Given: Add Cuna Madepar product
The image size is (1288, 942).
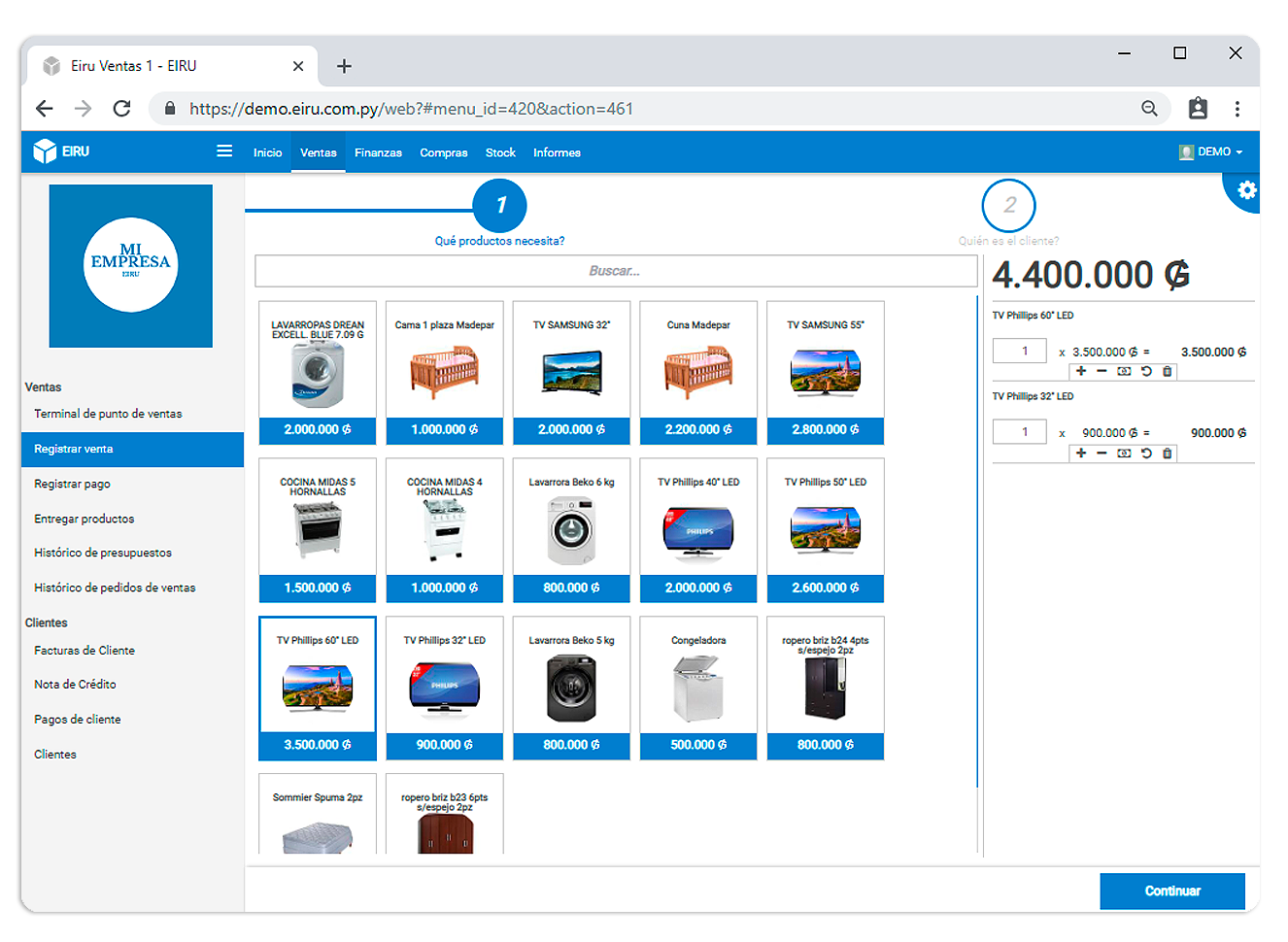Looking at the screenshot, I should (x=698, y=373).
